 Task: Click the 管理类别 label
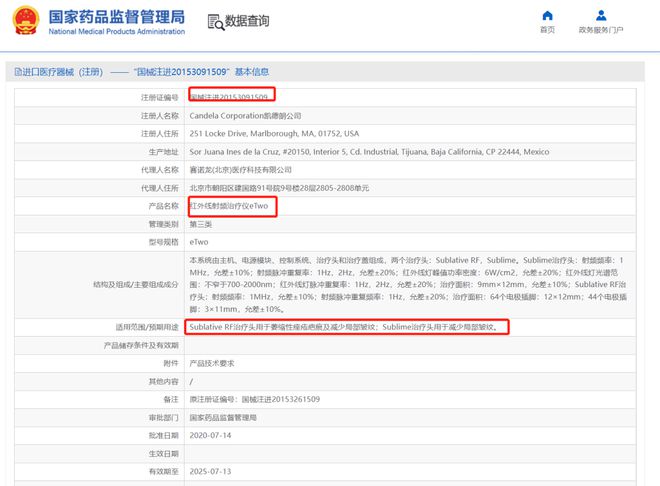coord(163,224)
